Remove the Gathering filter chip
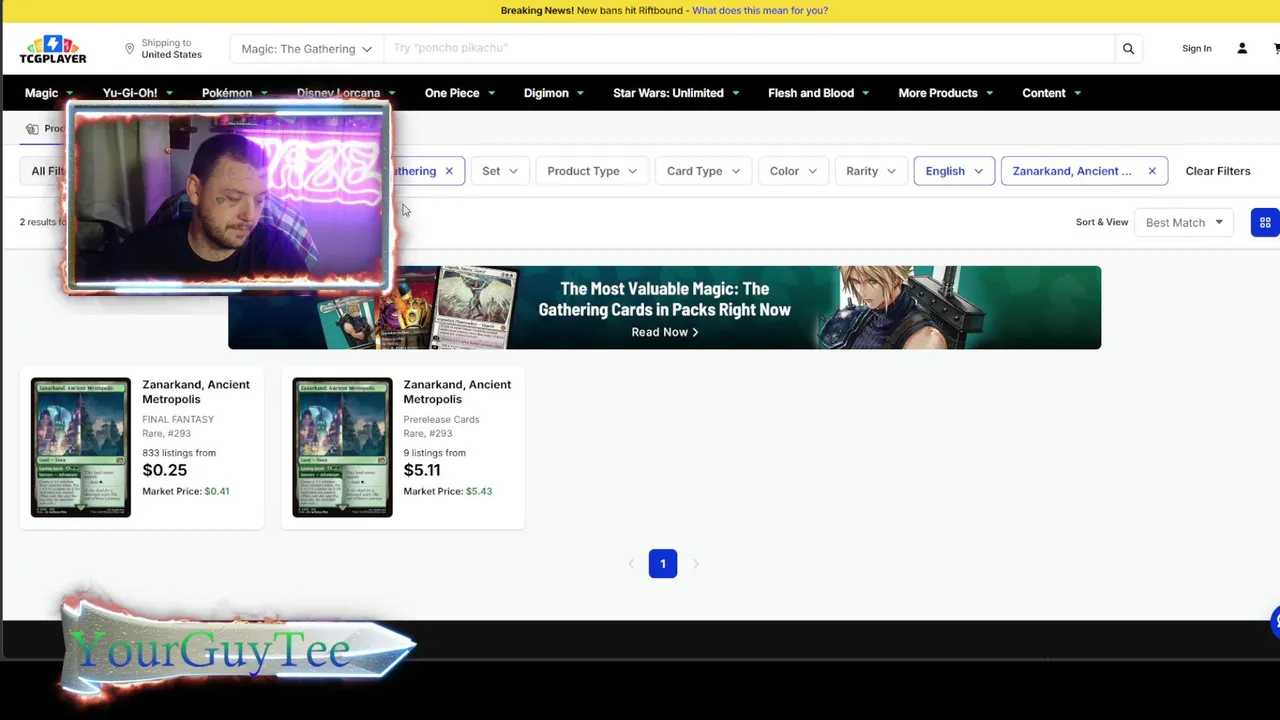 449,171
